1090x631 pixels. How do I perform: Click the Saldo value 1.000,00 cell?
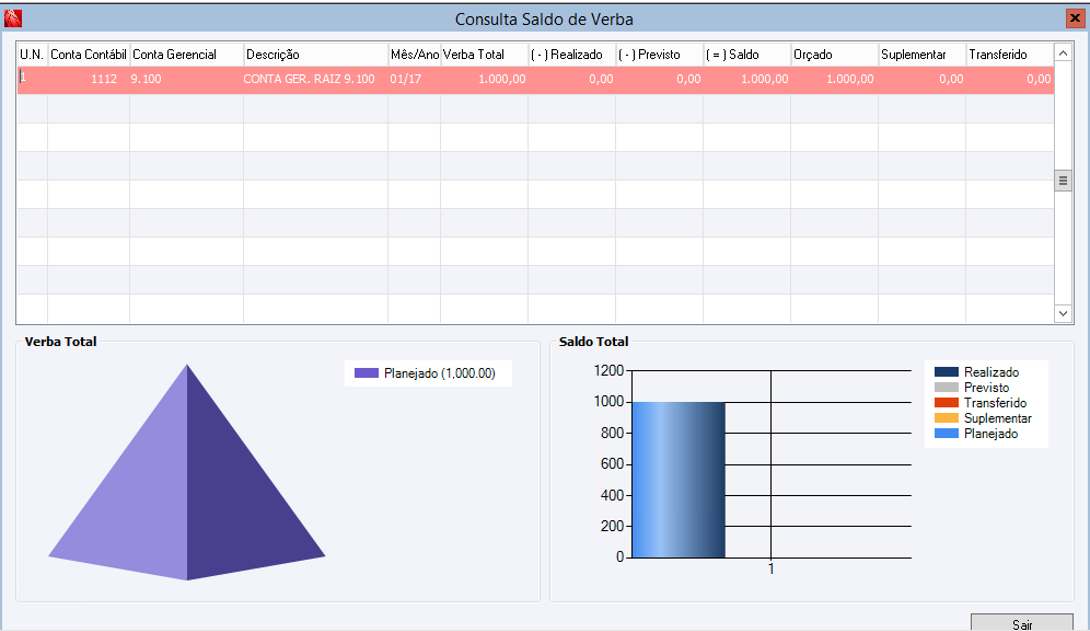(747, 79)
